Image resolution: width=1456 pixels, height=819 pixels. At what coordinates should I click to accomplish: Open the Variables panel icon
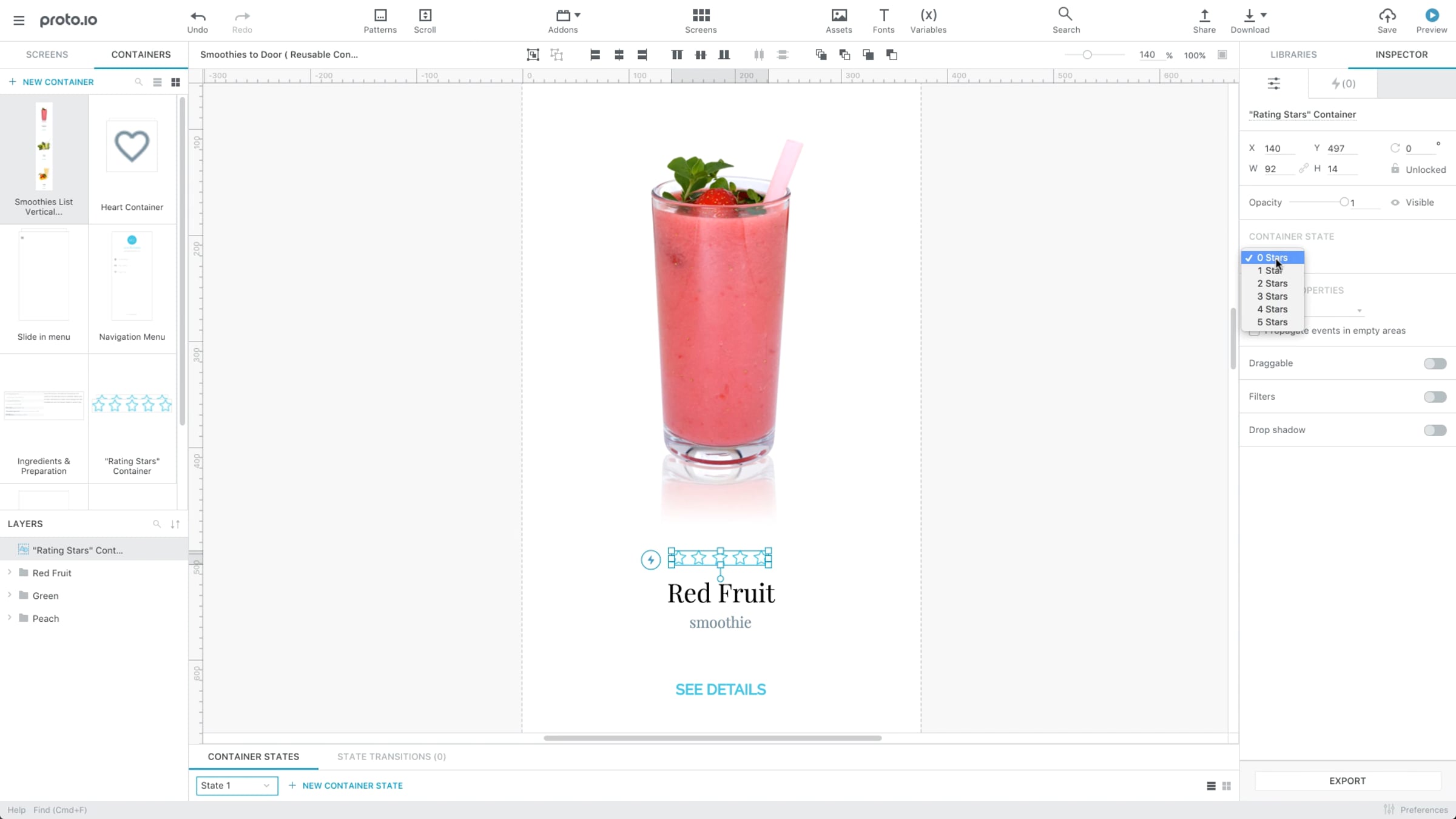pyautogui.click(x=928, y=16)
